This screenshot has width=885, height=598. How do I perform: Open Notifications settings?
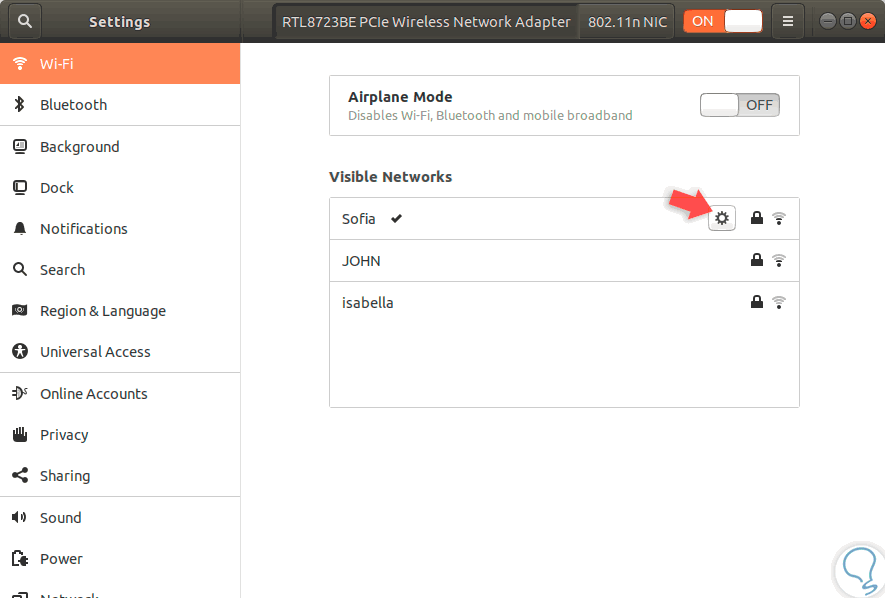[x=120, y=229]
